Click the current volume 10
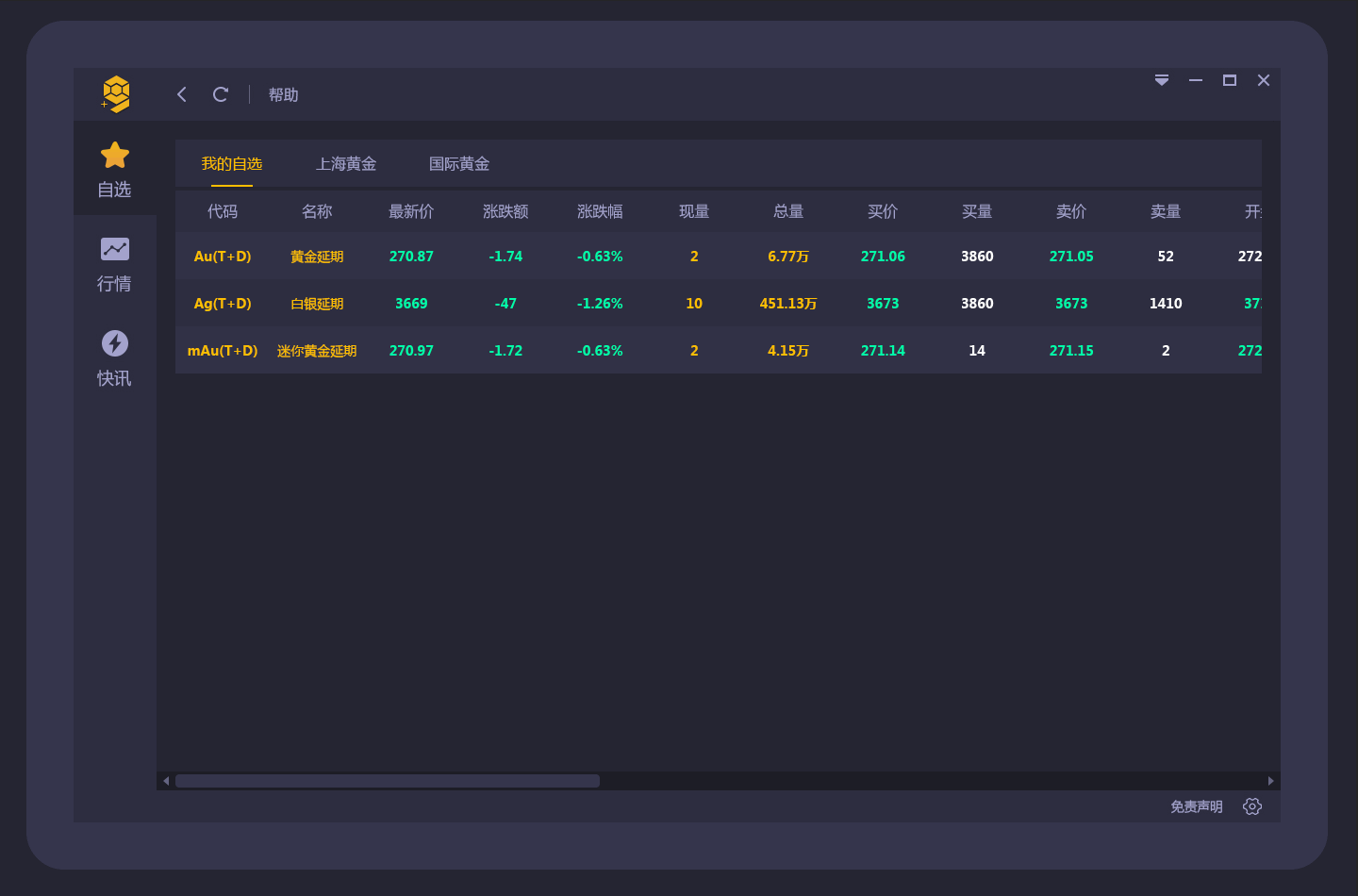This screenshot has height=896, width=1358. click(694, 304)
